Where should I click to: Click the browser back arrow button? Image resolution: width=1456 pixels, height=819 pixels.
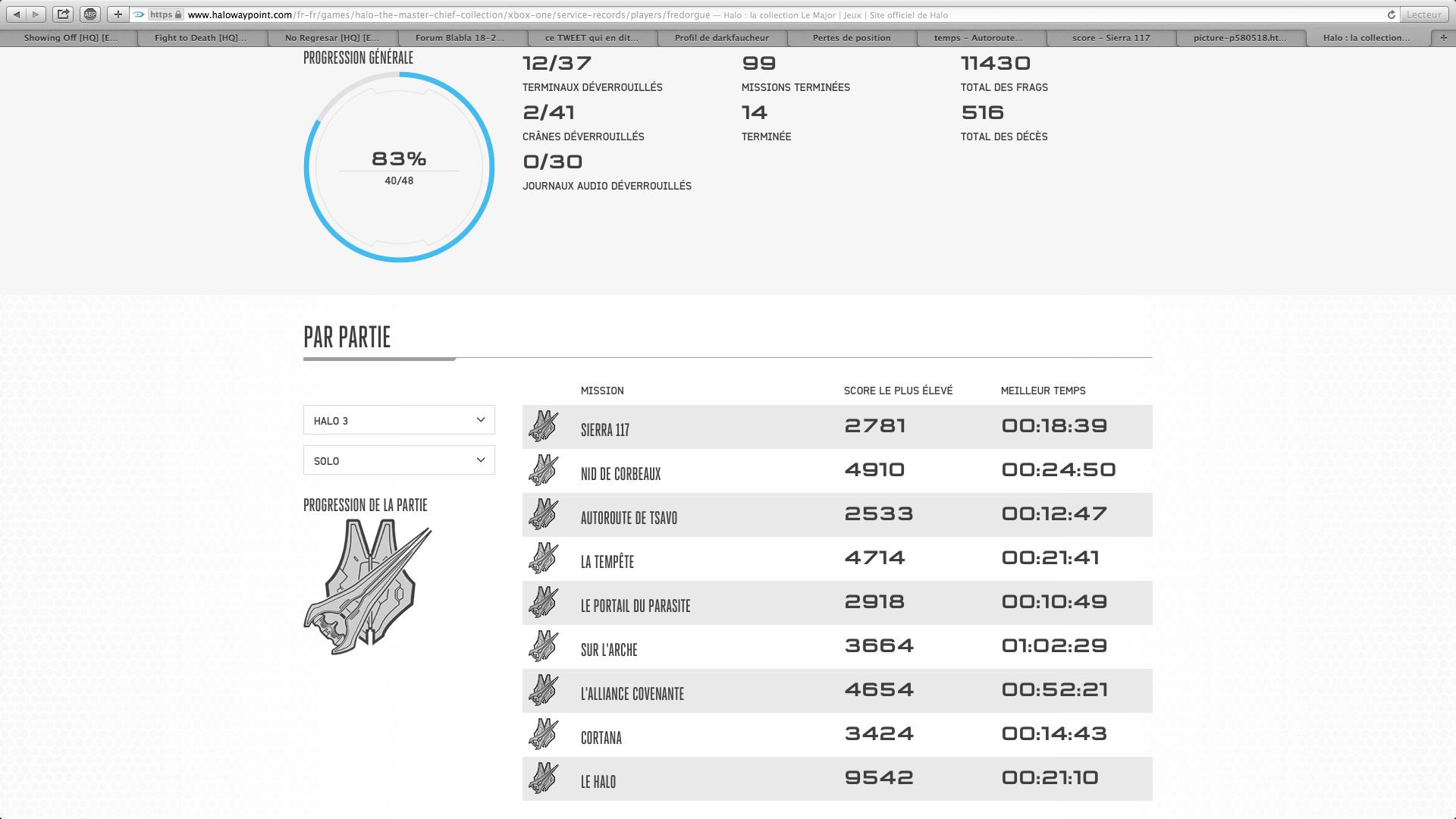click(16, 14)
